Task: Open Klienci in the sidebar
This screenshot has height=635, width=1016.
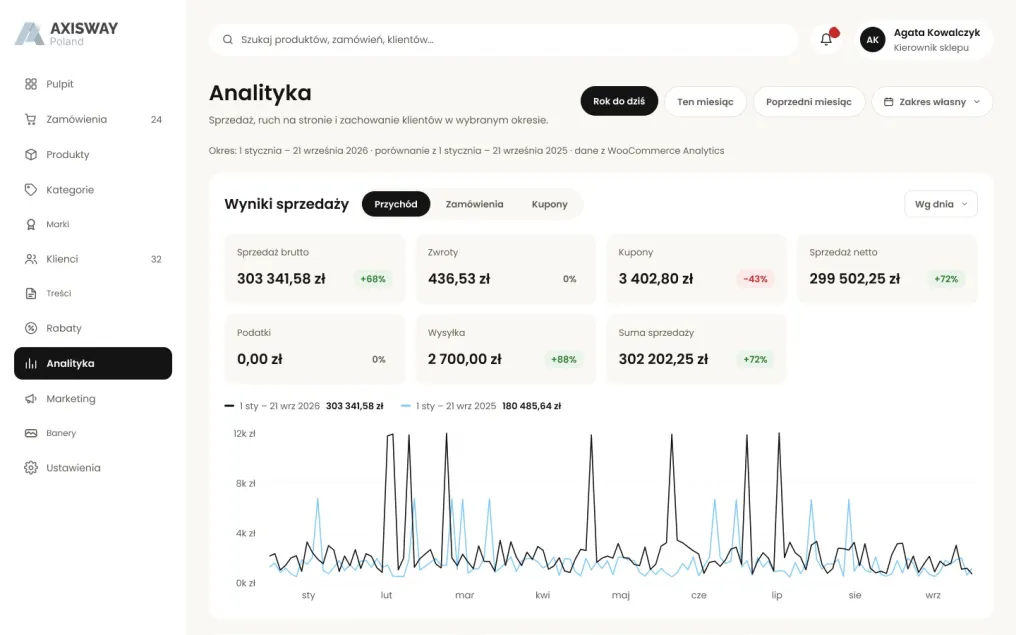Action: tap(93, 259)
